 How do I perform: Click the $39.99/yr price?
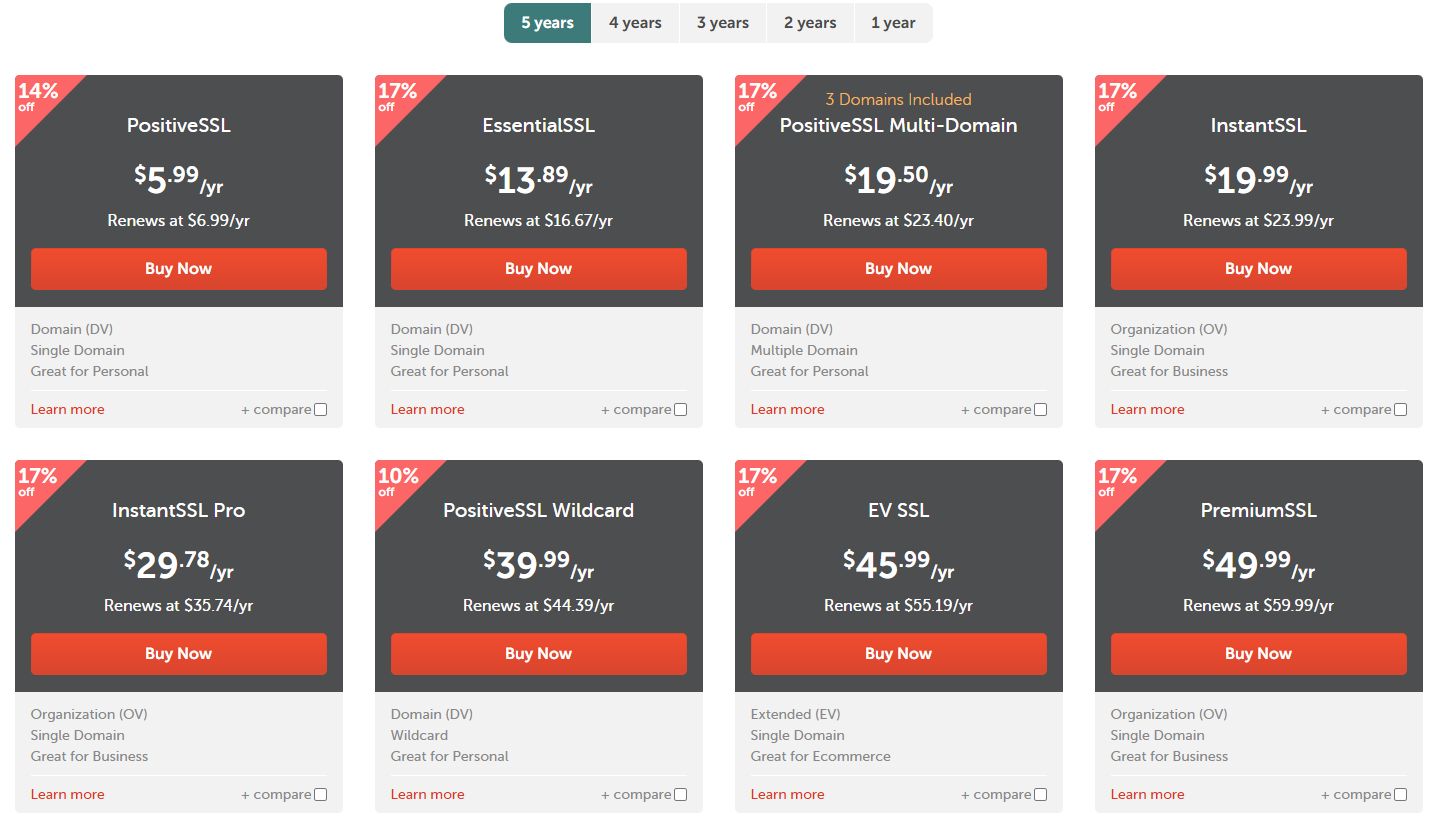(x=539, y=565)
